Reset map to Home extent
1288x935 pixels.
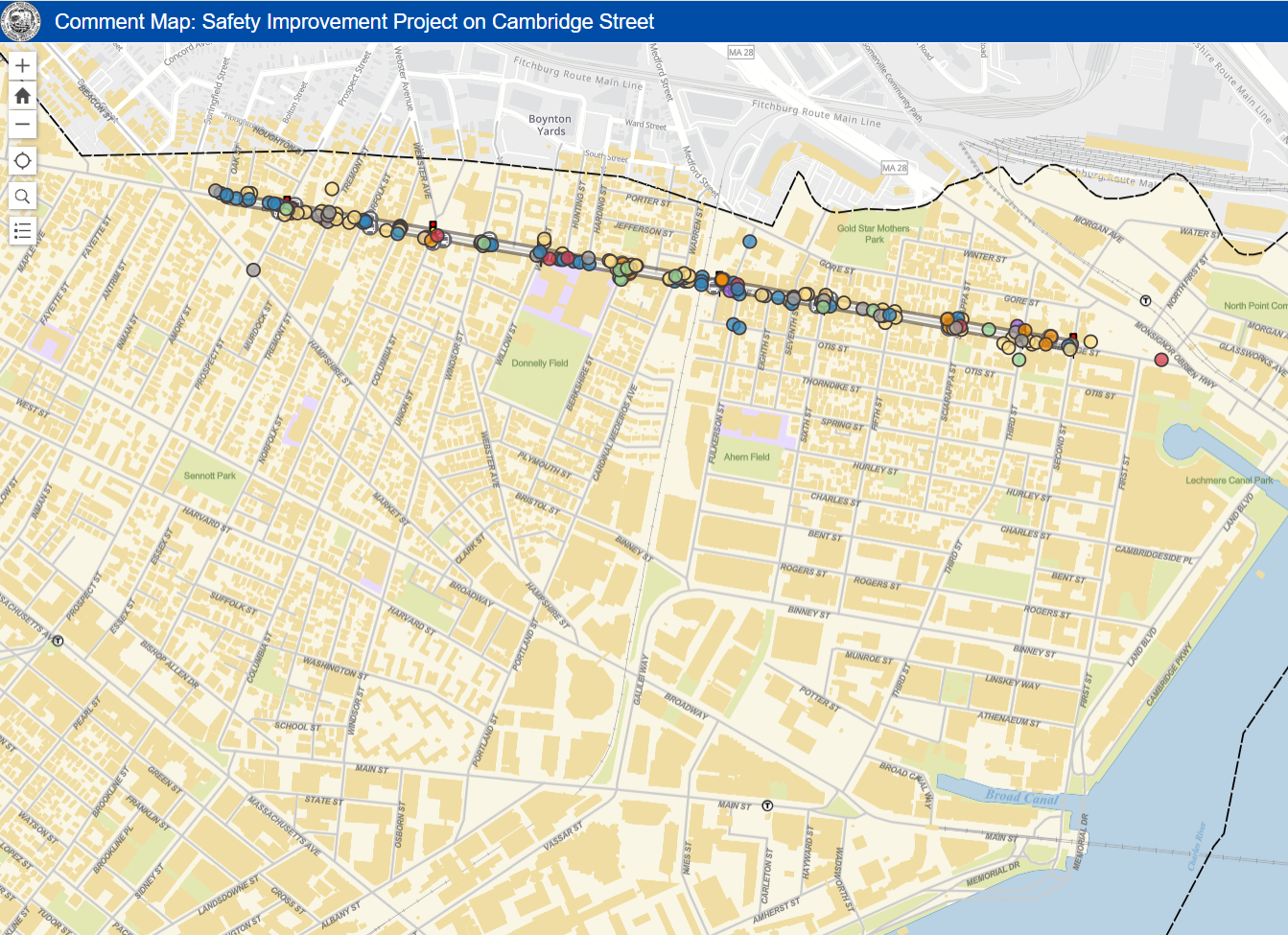click(x=23, y=95)
